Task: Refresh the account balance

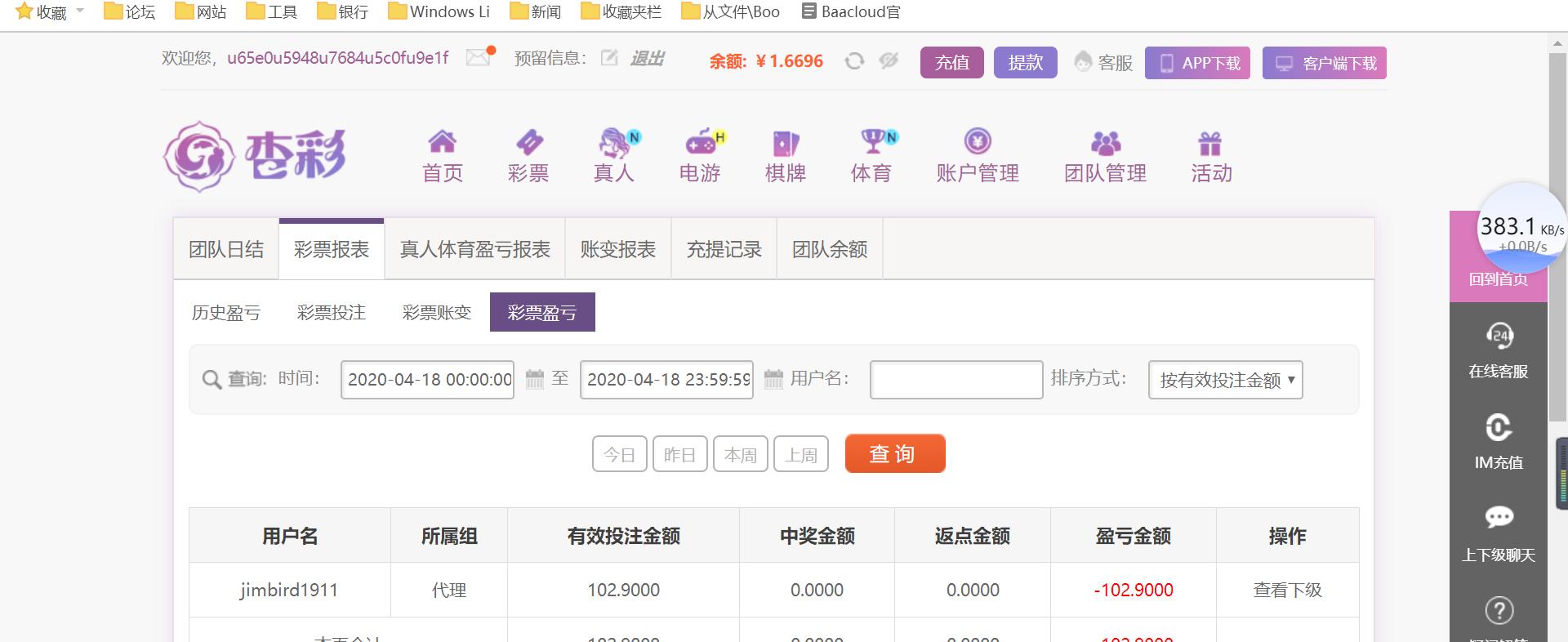Action: coord(854,61)
